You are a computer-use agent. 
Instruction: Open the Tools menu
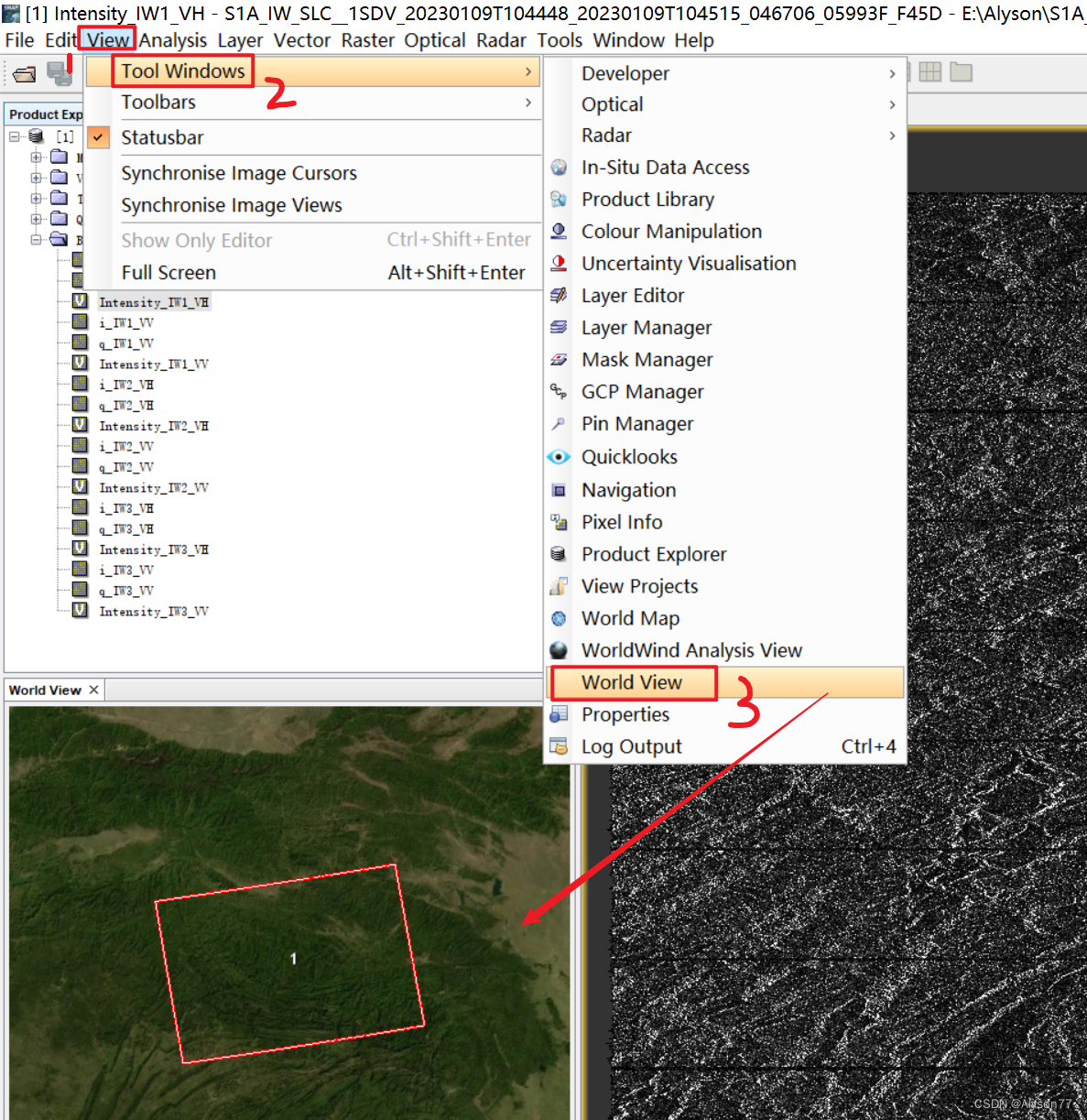coord(560,40)
